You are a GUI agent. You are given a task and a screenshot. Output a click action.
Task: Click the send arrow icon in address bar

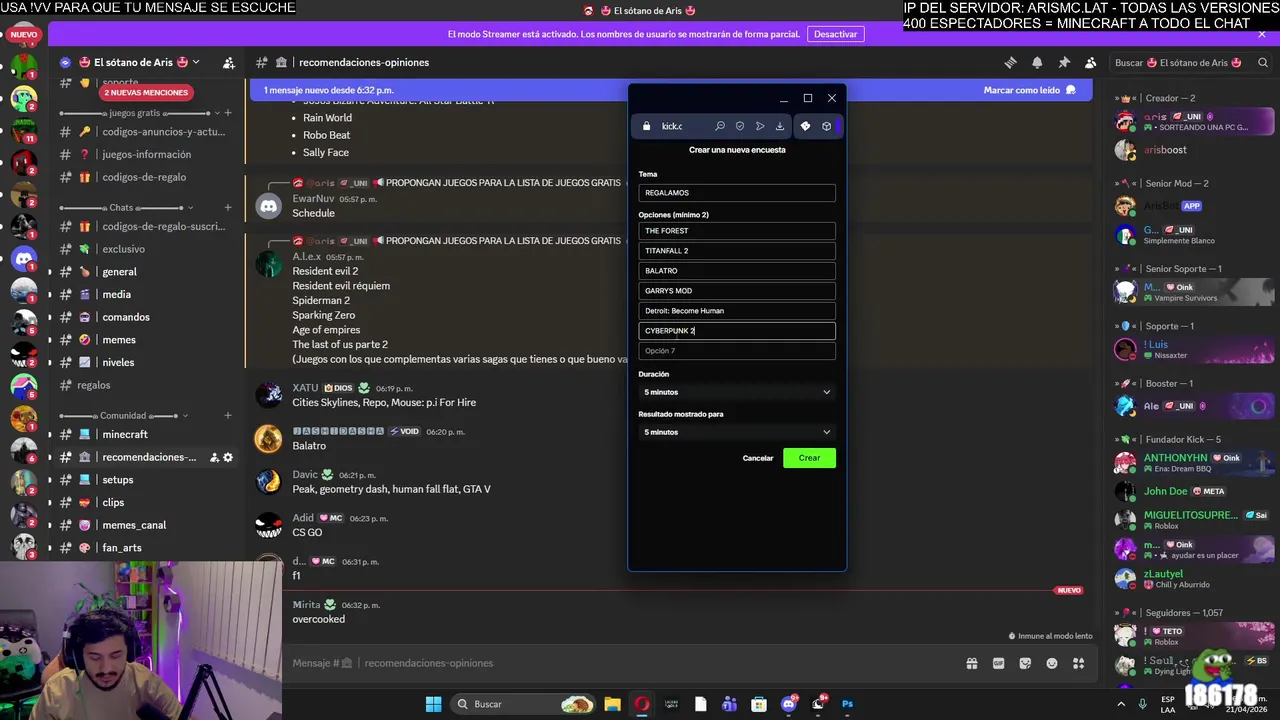pos(760,126)
